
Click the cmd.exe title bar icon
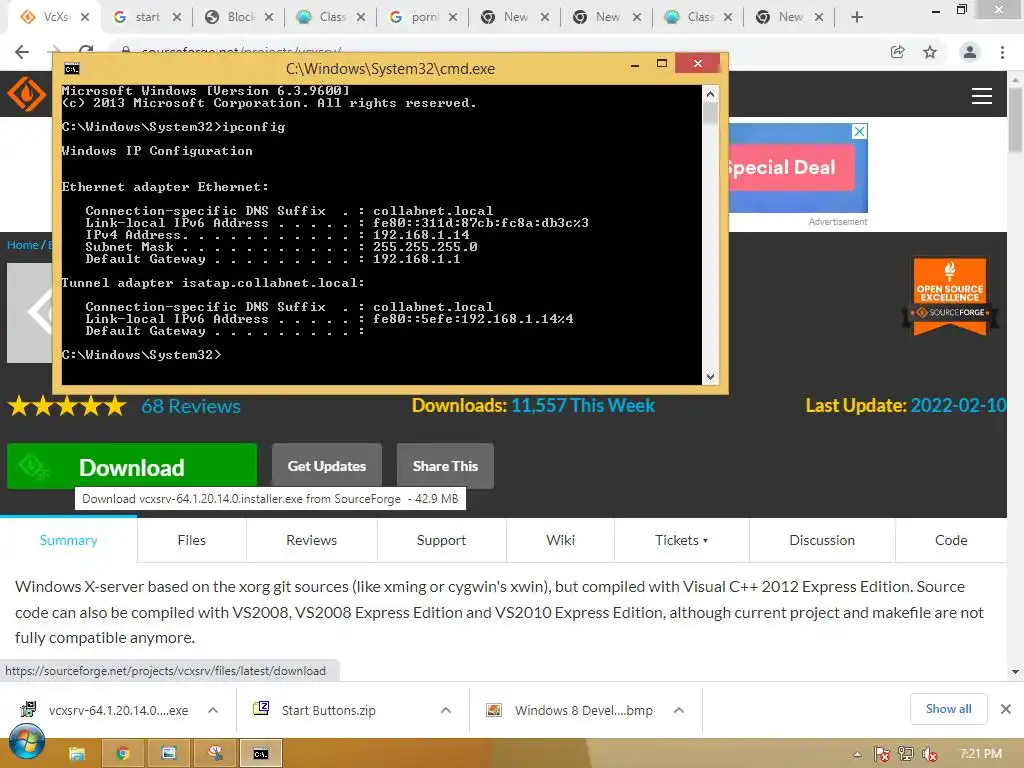[x=72, y=69]
